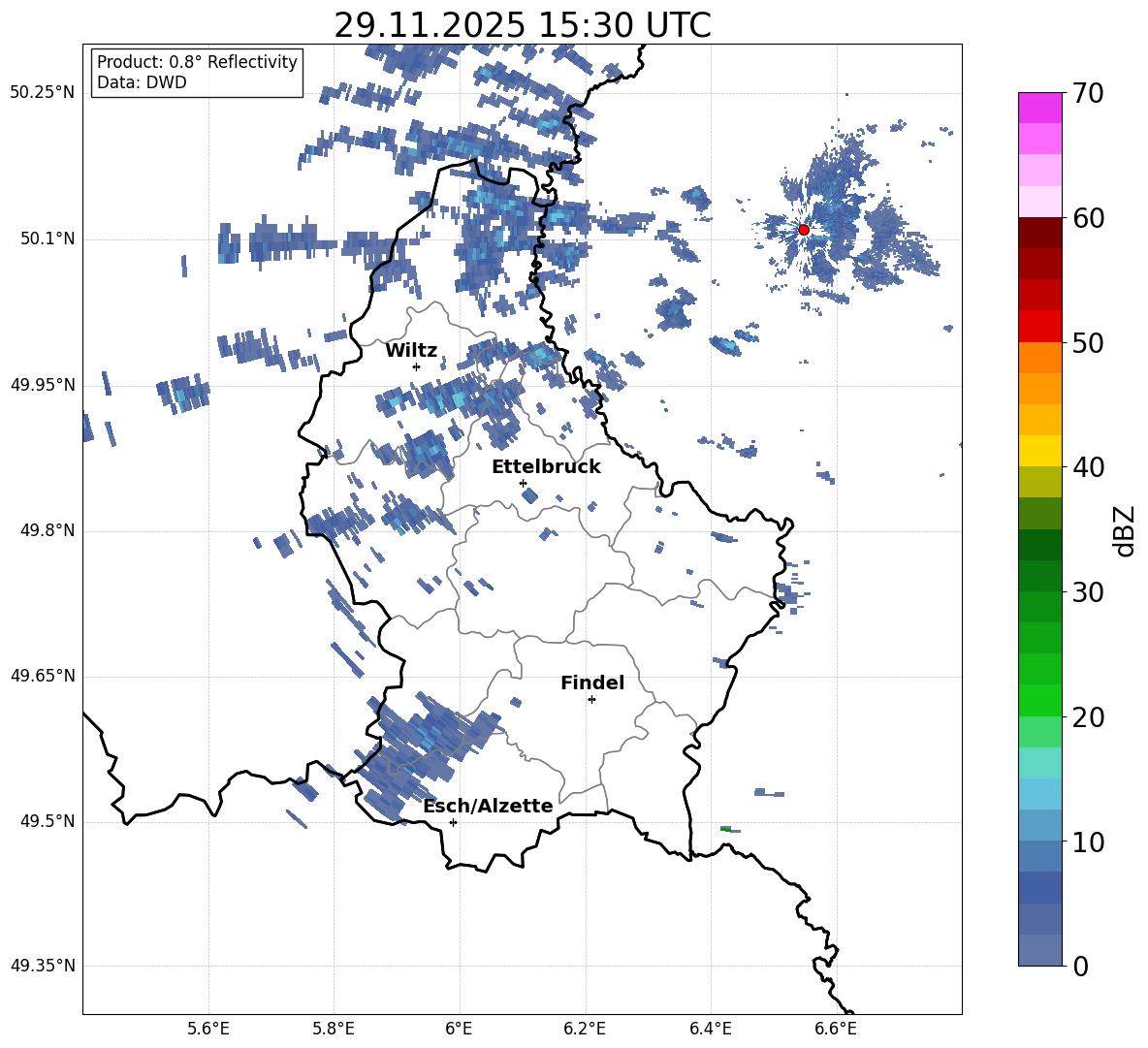Click the 50.25°N latitude label
Screen dimensions: 1148x1048
click(x=42, y=93)
